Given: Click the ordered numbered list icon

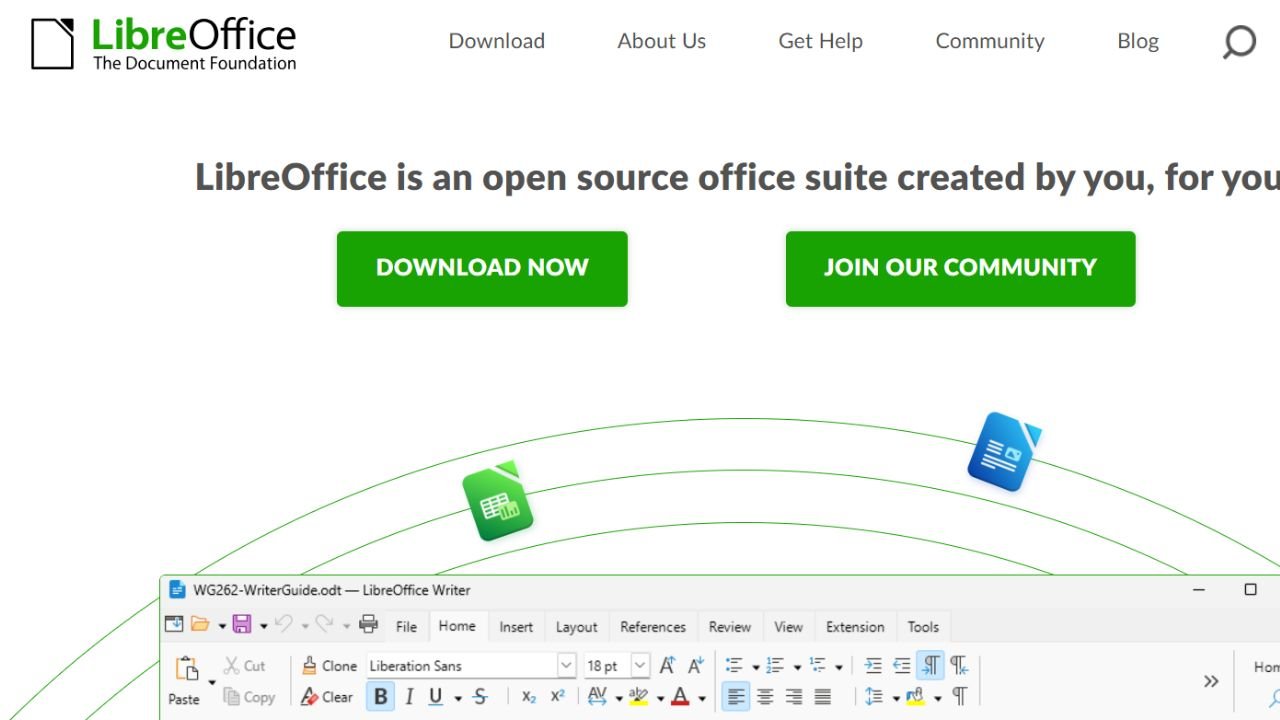Looking at the screenshot, I should [x=775, y=665].
